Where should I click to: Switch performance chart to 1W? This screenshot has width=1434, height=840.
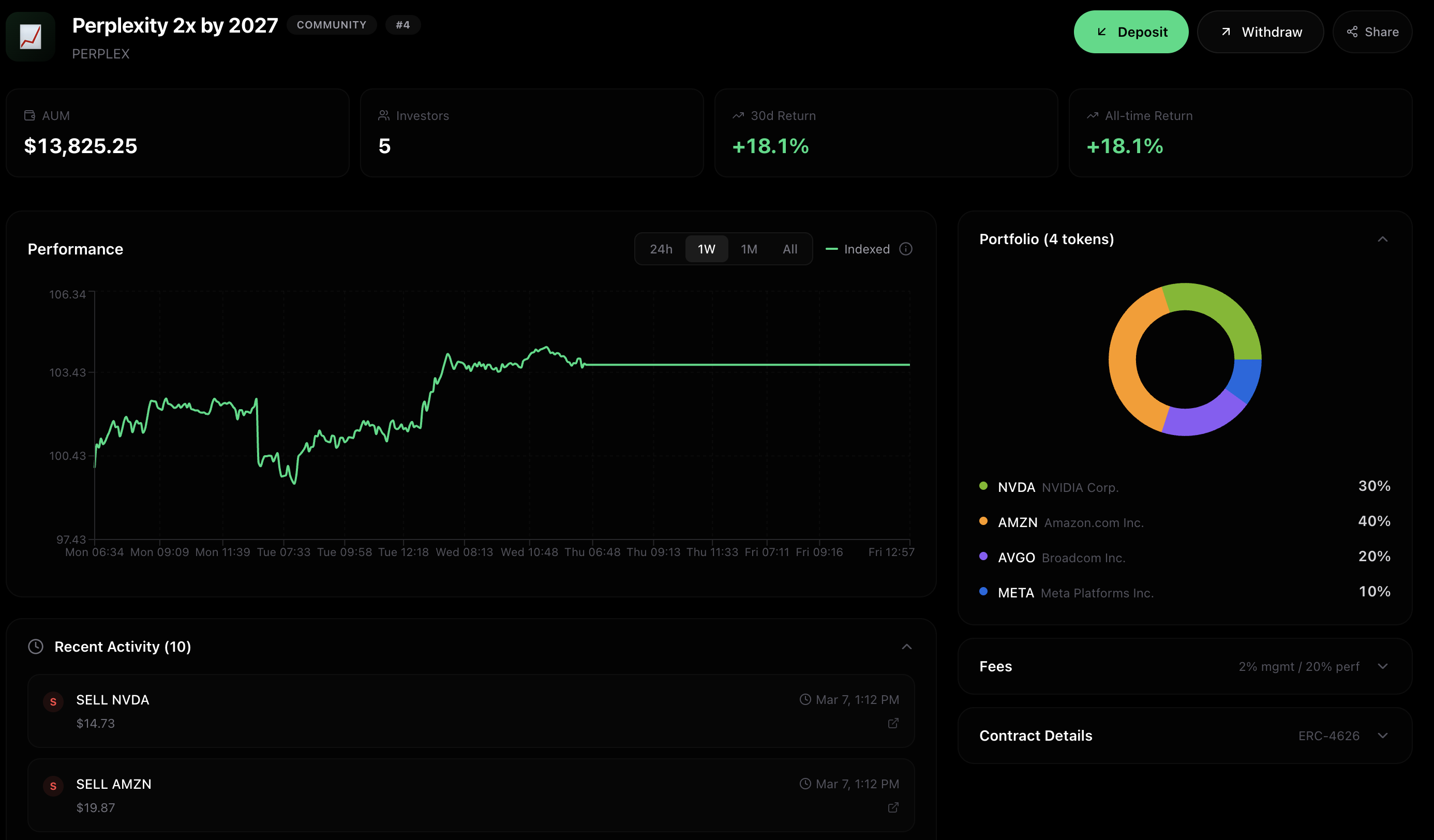[x=706, y=249]
